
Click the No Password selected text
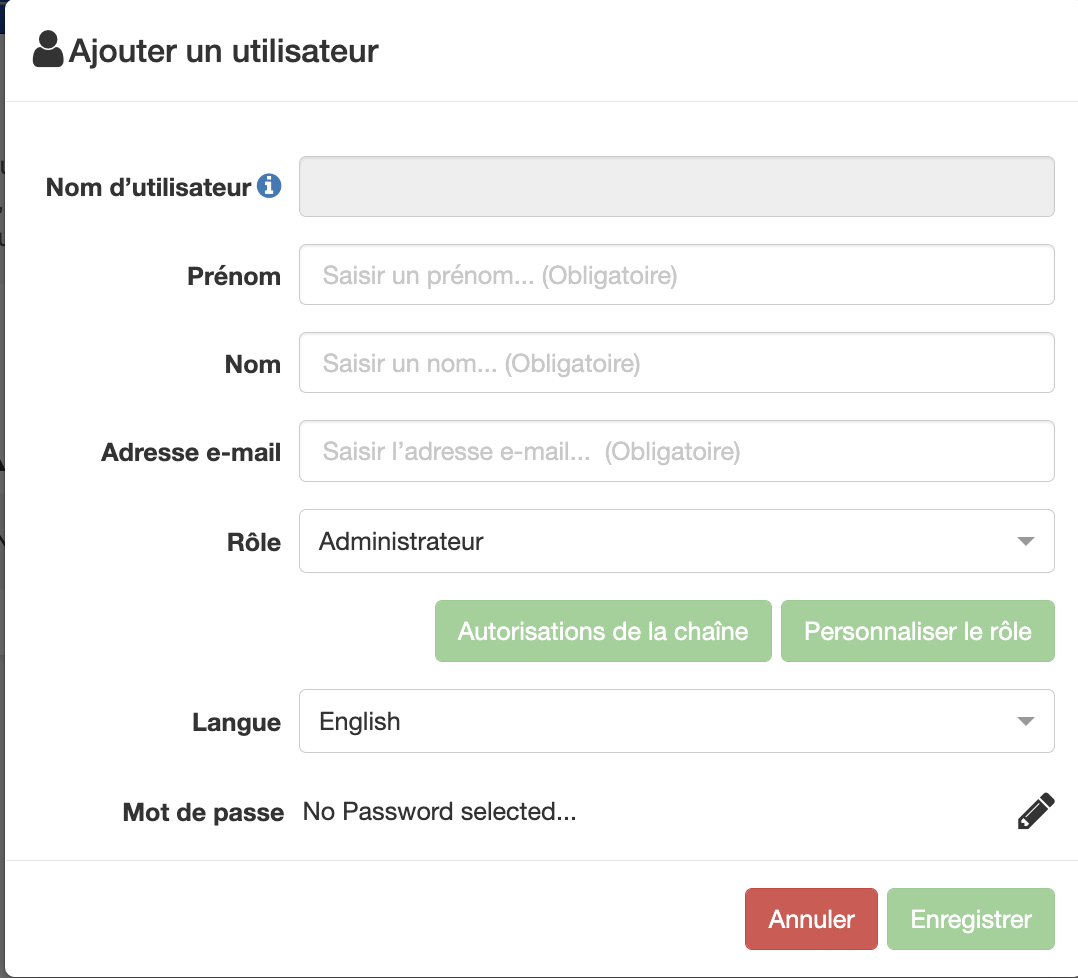439,812
